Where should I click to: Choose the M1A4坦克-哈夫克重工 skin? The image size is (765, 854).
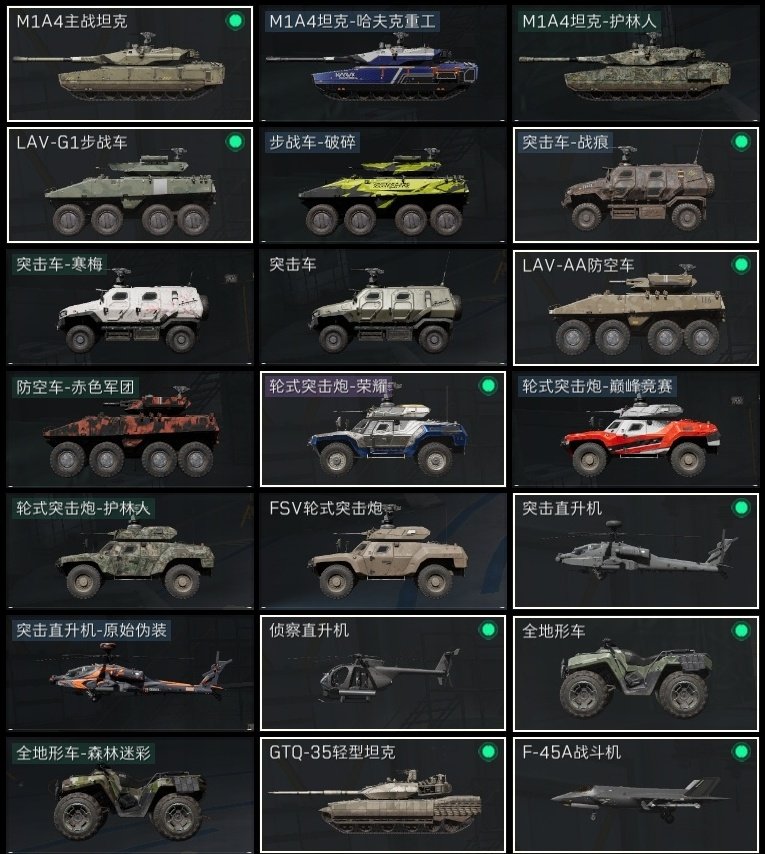coord(383,64)
